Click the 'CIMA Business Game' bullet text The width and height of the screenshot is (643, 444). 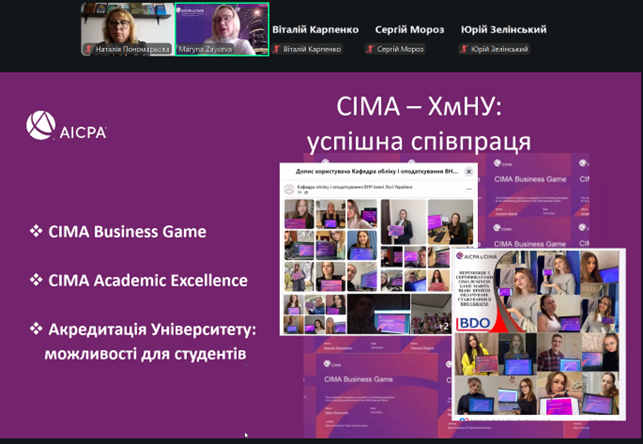126,232
